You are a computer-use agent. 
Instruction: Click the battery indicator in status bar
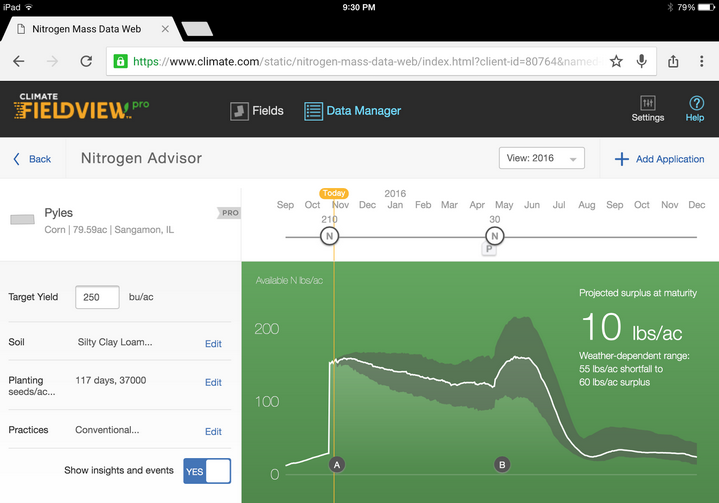706,7
